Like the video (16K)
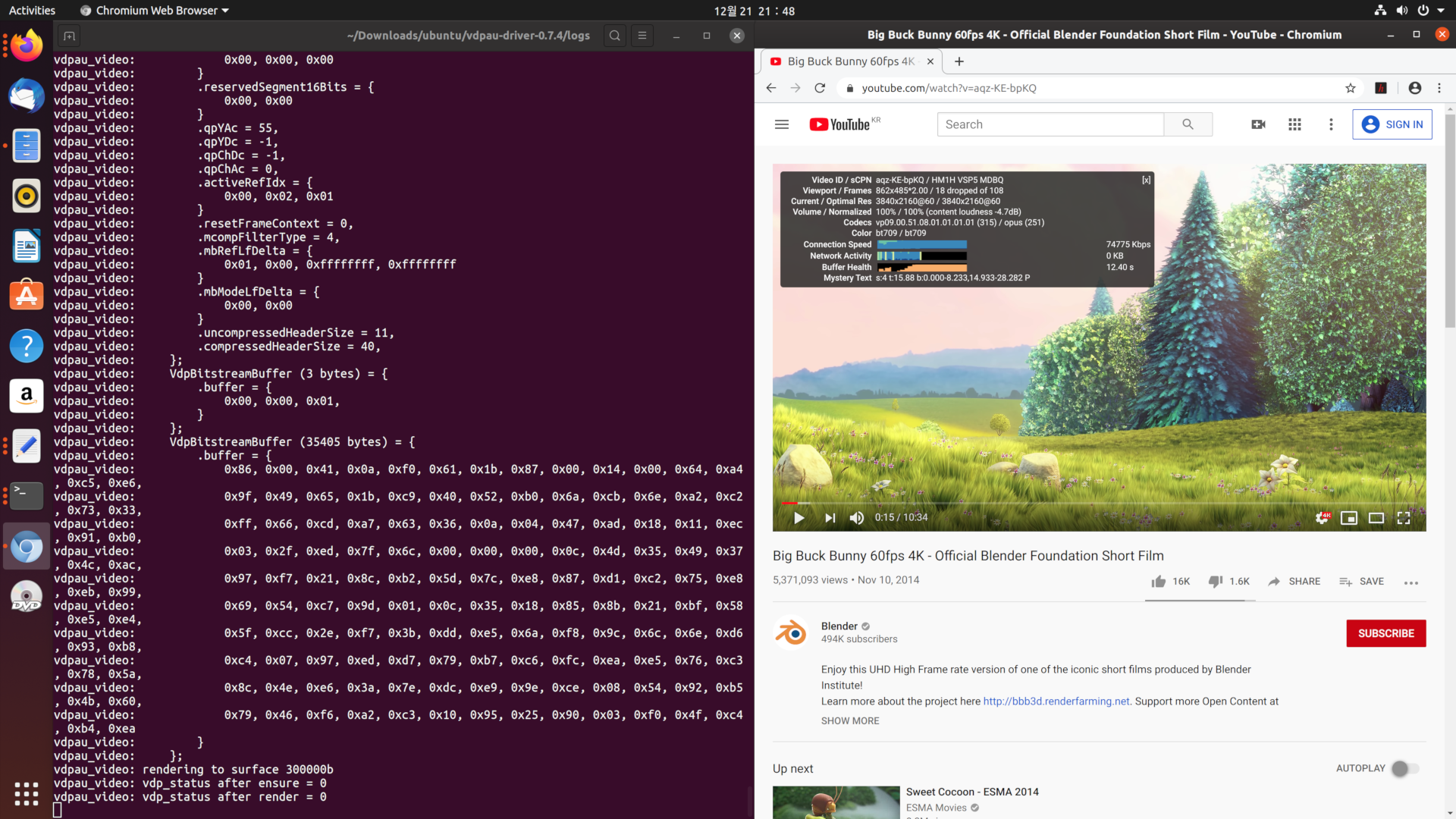Screen dimensions: 1456x819 click(1170, 582)
